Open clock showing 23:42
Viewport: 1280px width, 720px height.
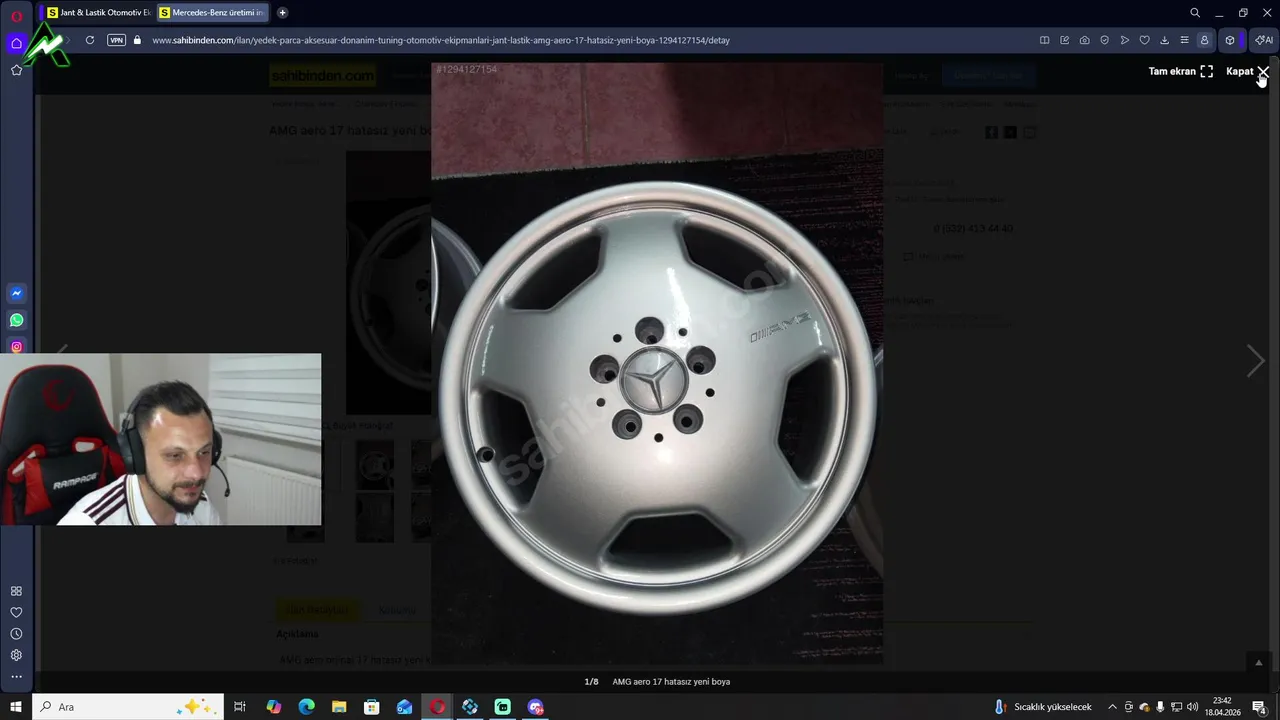[1222, 707]
